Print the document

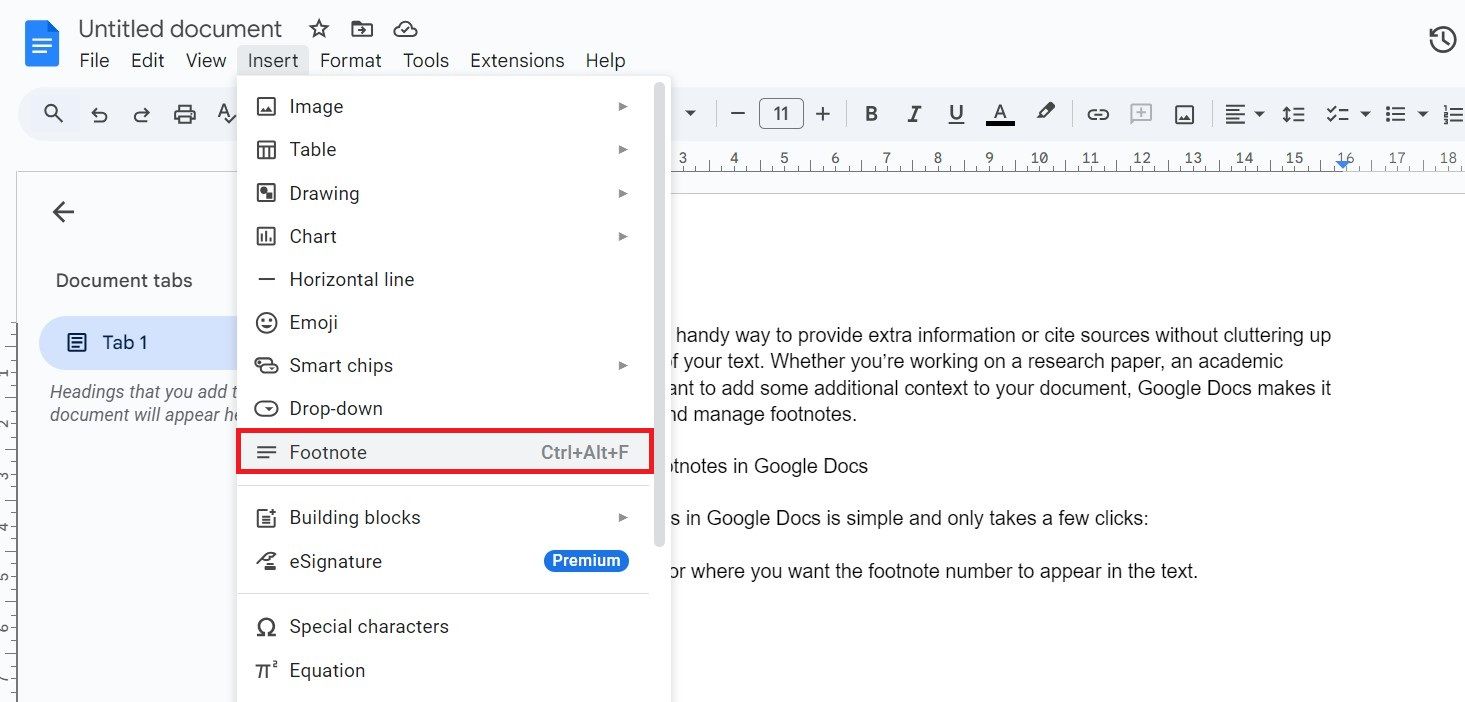(184, 113)
